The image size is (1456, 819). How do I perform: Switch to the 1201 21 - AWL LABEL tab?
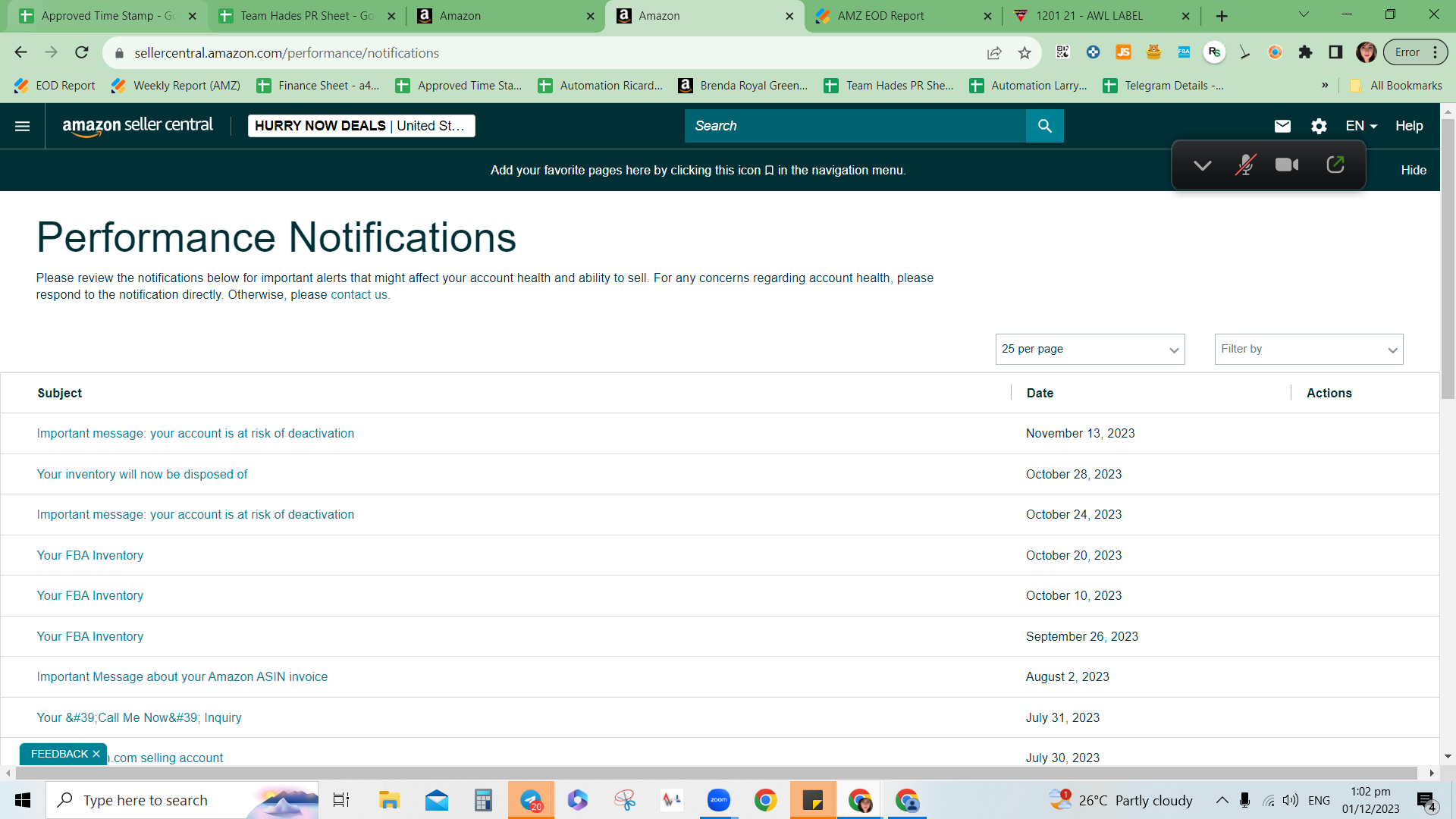tap(1103, 16)
